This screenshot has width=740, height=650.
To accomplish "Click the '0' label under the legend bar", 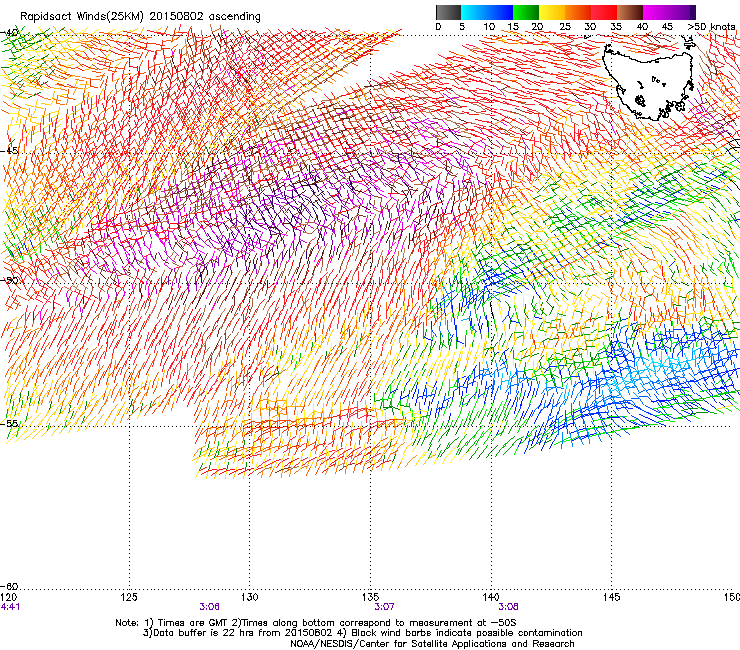I will (x=438, y=26).
